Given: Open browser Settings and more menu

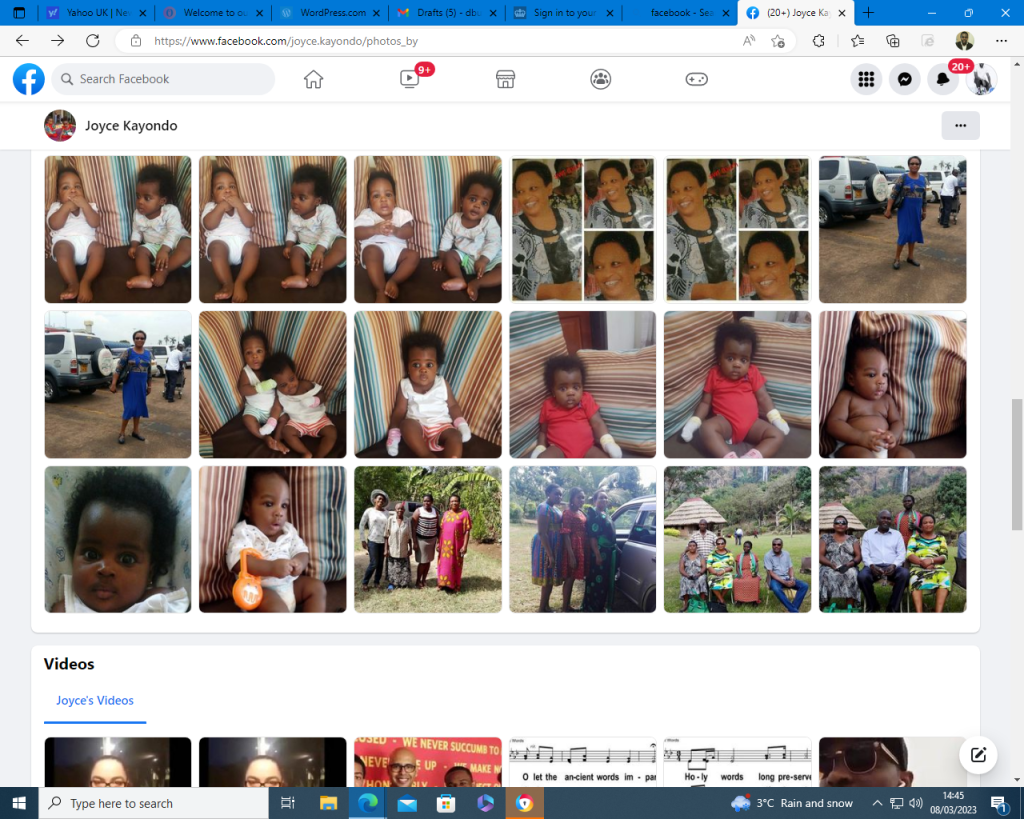Looking at the screenshot, I should point(1001,41).
